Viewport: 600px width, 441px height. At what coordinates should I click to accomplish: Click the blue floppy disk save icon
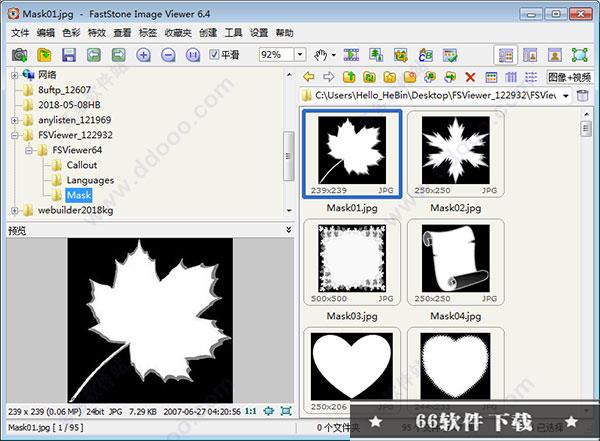click(x=69, y=55)
